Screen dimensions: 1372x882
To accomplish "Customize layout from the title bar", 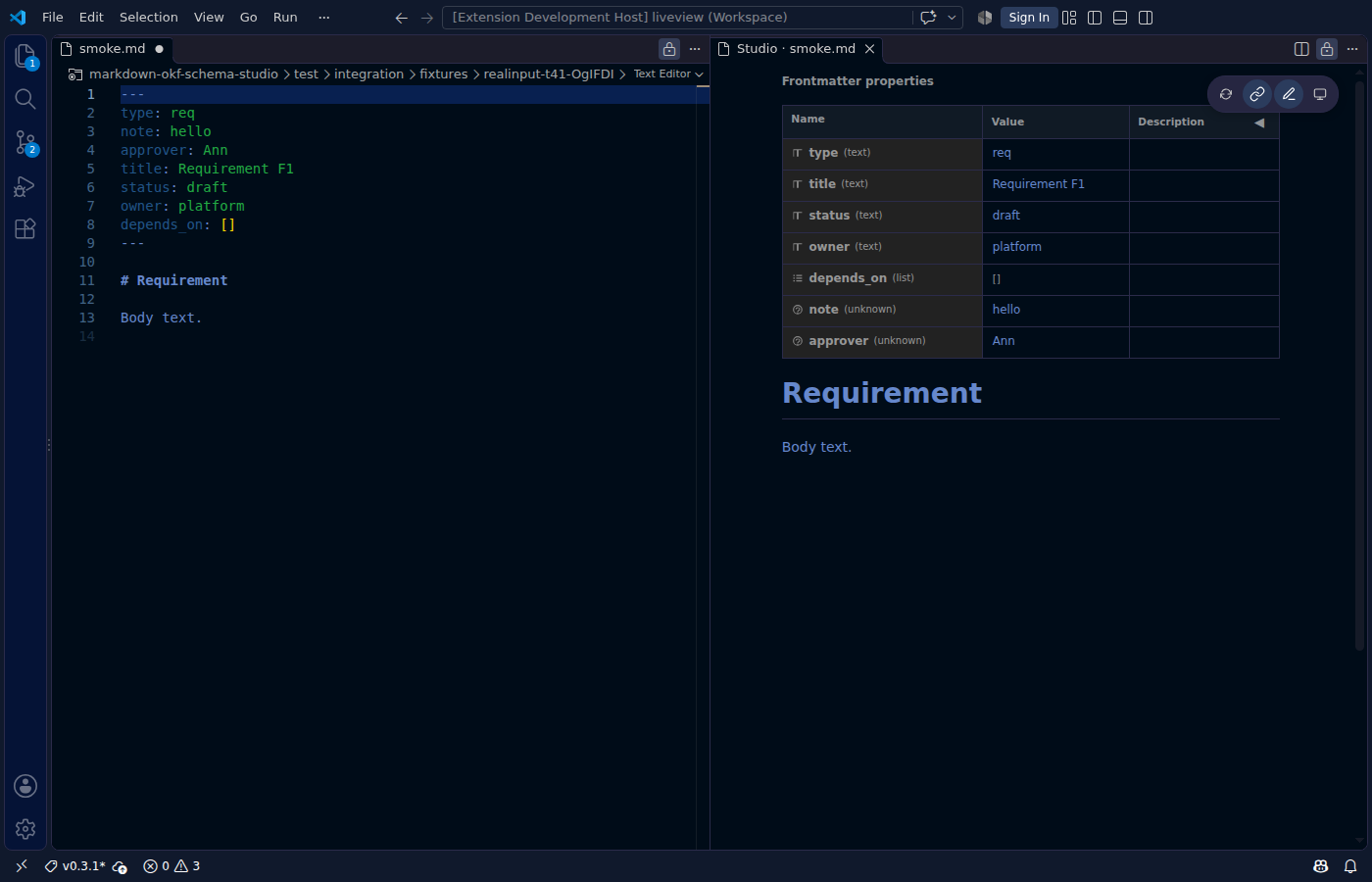I will click(x=1069, y=18).
